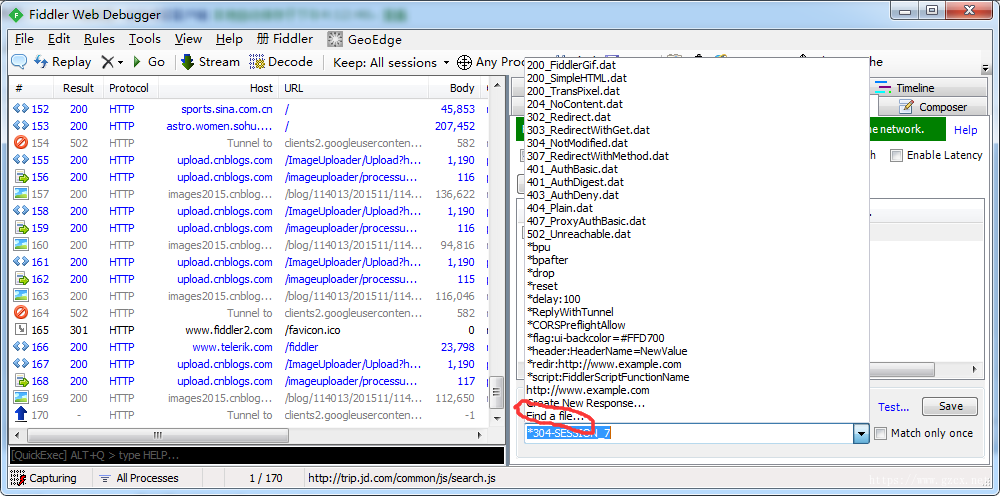Click the Capturing status bar icon

[18, 478]
